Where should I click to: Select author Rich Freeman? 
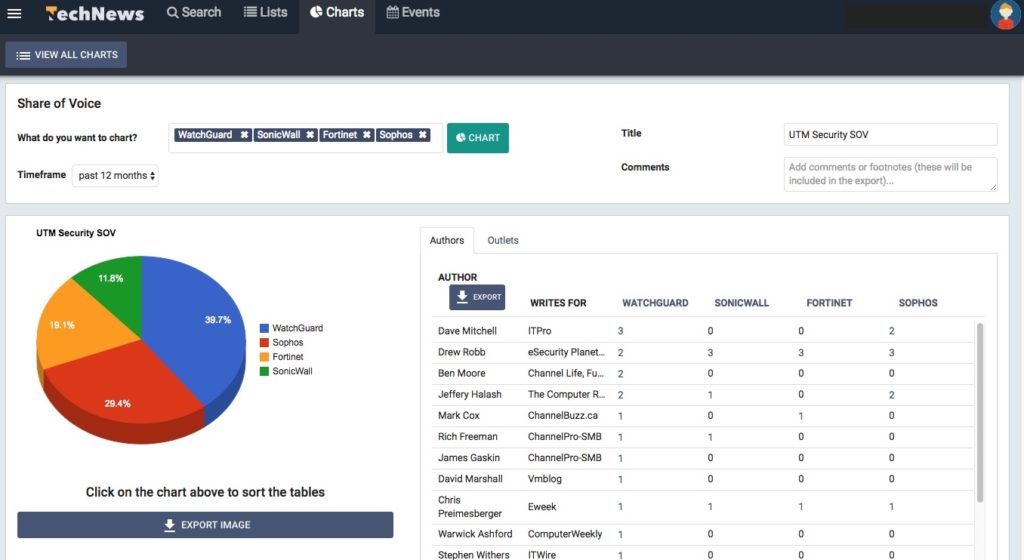tap(468, 437)
